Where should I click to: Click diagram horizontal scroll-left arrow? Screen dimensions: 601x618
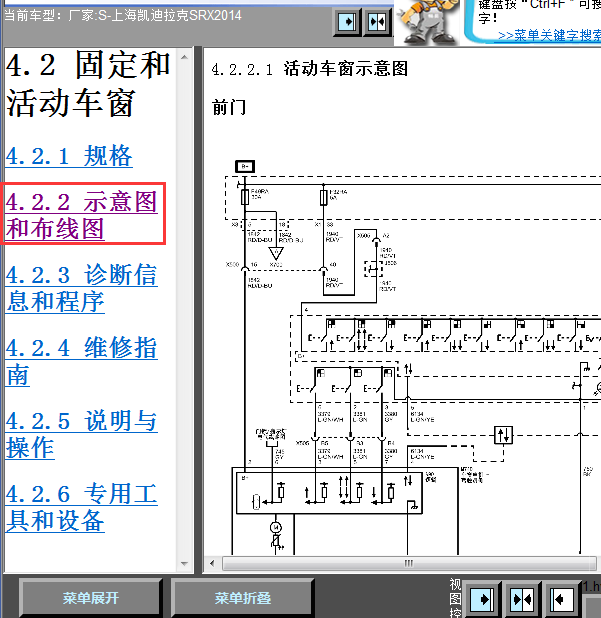[212, 563]
